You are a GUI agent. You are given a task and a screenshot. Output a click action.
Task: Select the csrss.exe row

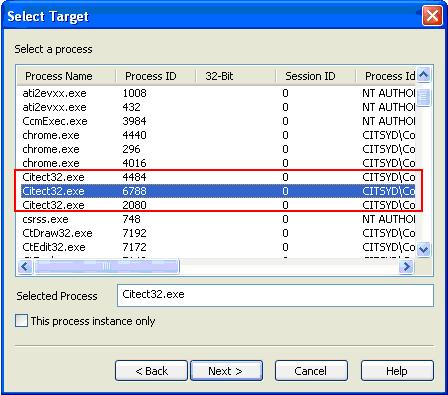tap(218, 219)
